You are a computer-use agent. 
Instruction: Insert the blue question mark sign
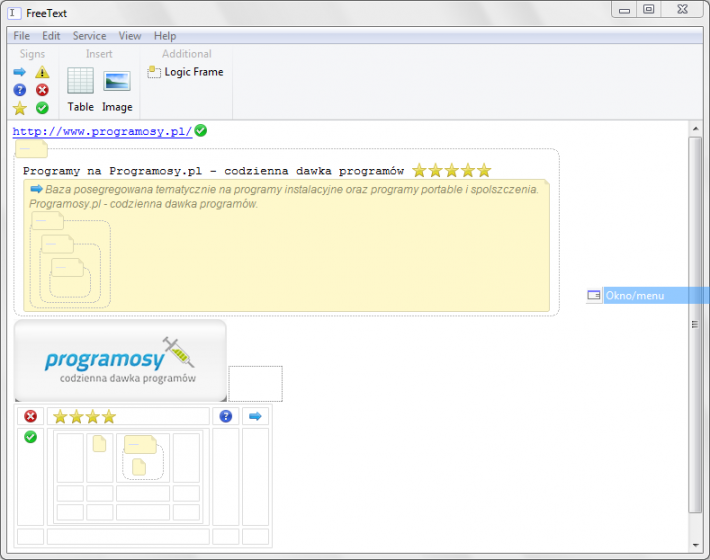[19, 90]
